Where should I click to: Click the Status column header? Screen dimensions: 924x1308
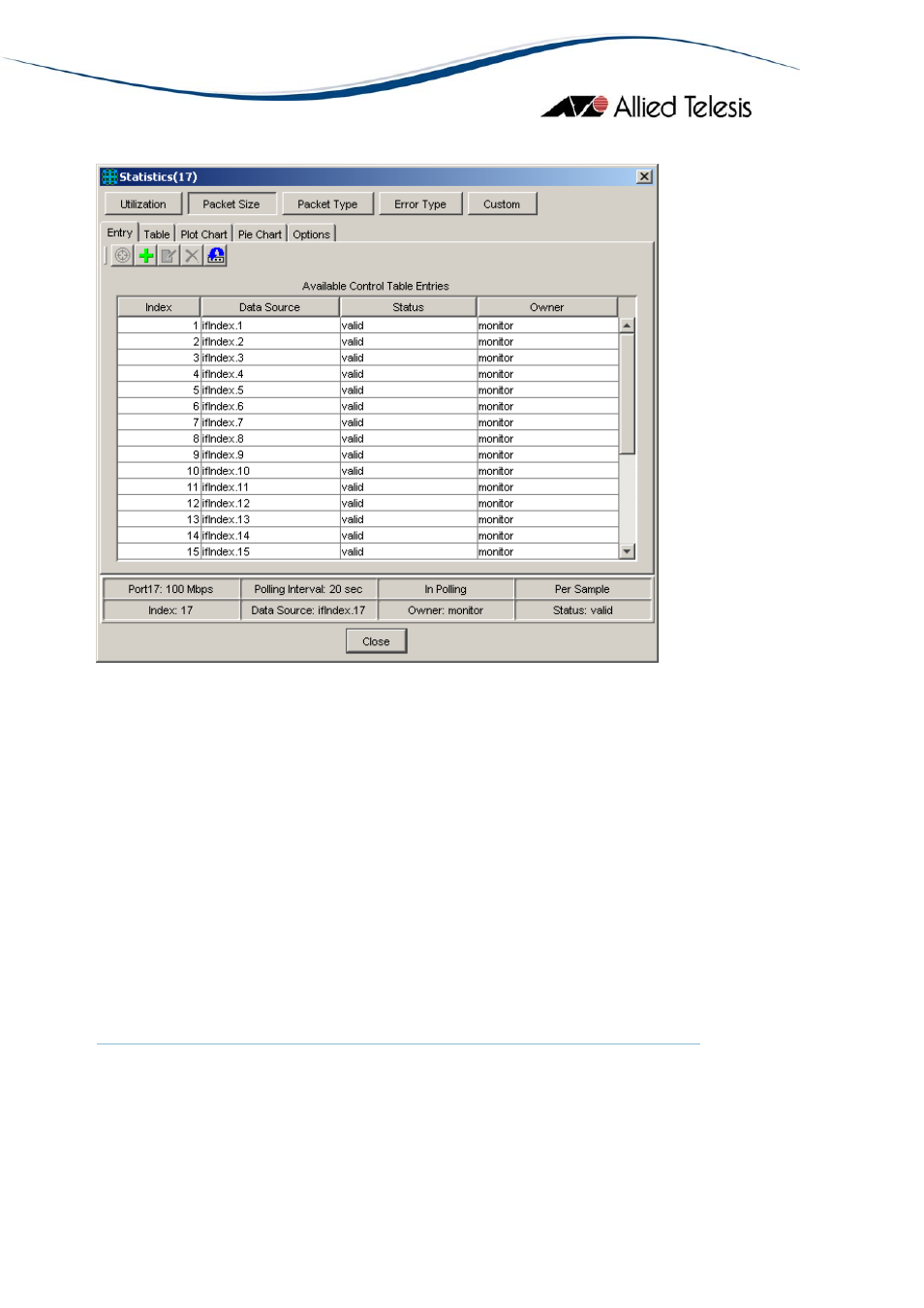(x=408, y=307)
